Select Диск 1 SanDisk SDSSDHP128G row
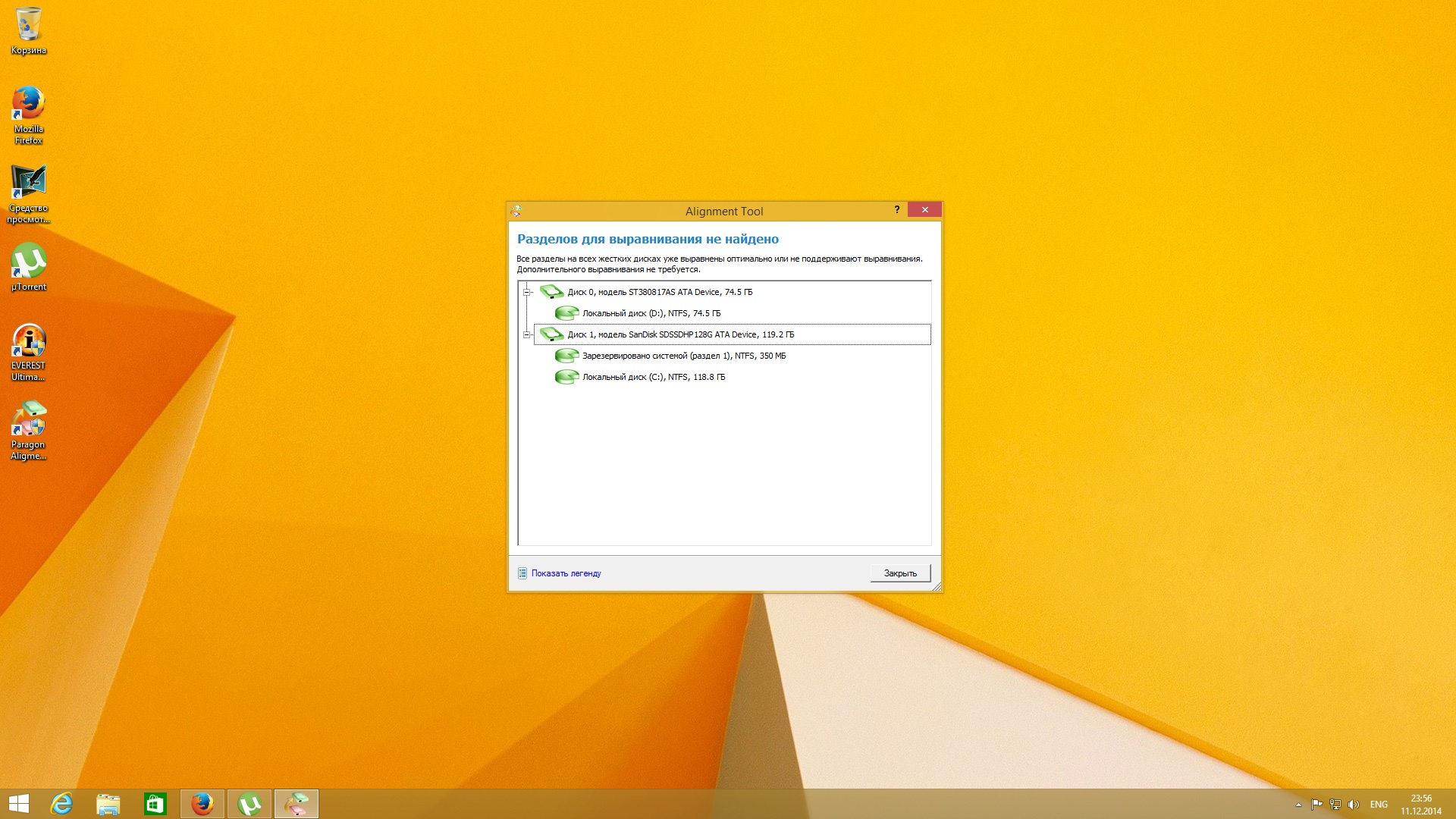 (x=732, y=334)
